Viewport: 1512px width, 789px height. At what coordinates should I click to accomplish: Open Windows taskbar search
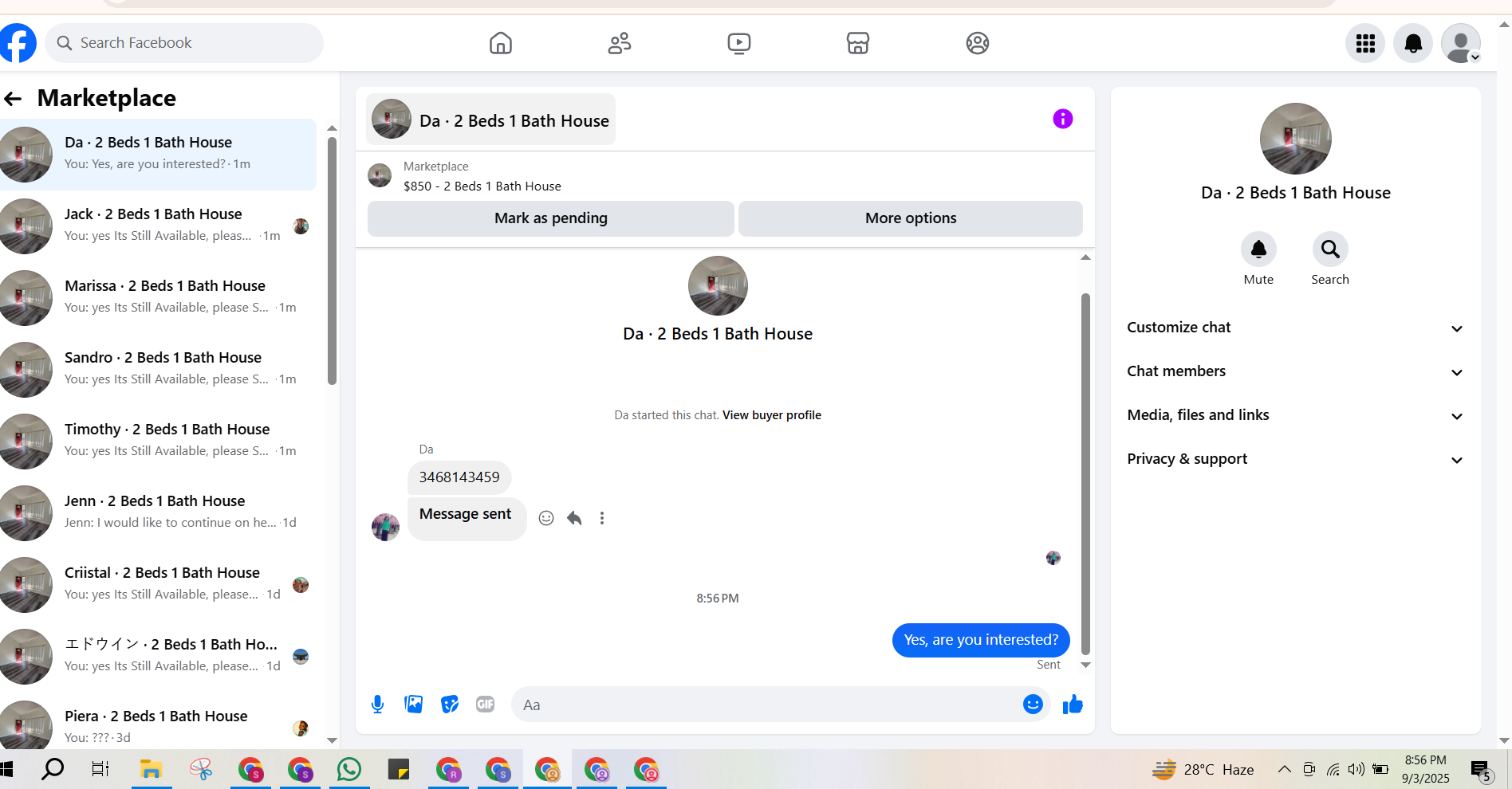point(53,769)
